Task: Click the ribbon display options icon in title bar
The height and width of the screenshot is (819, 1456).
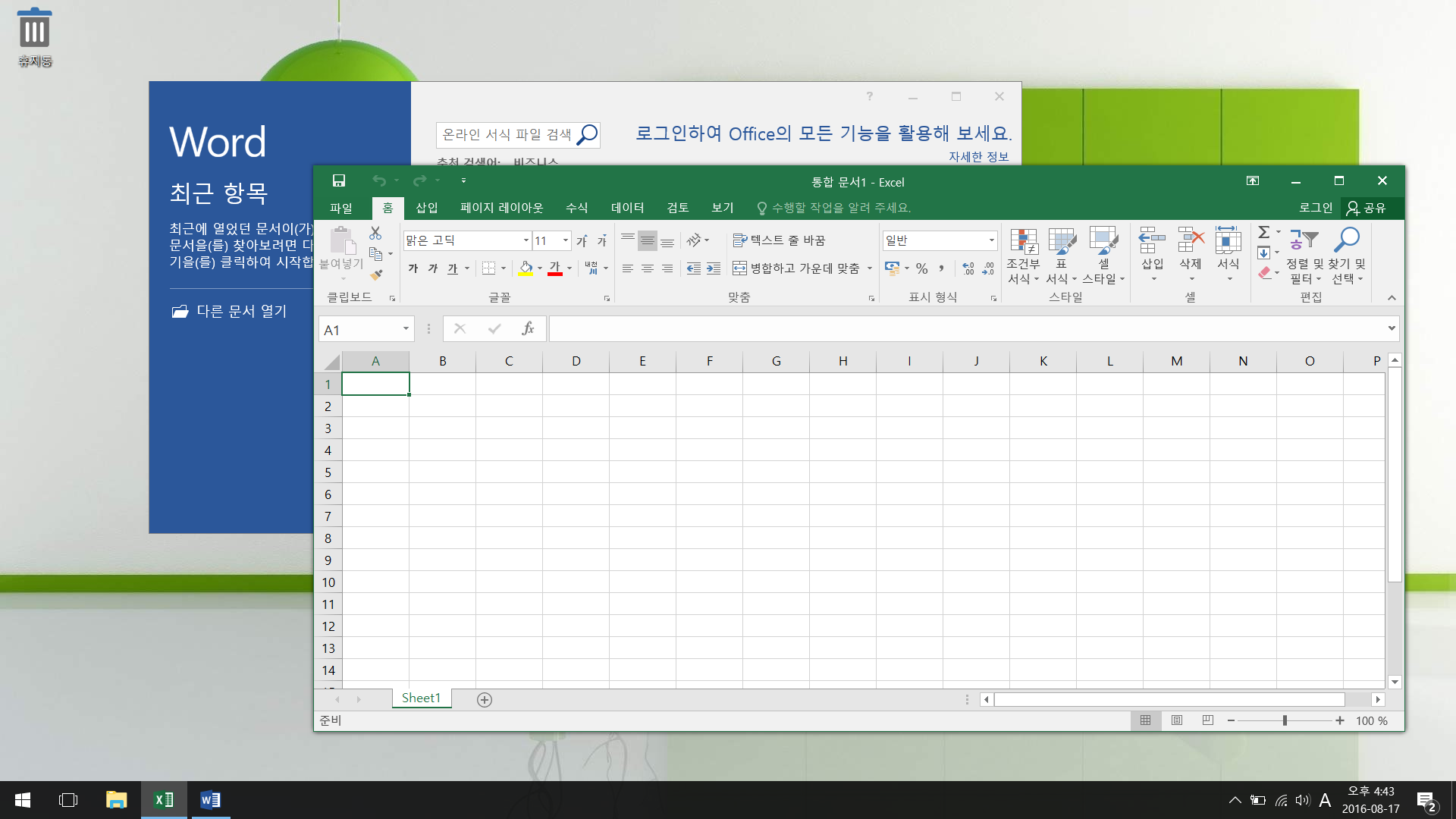Action: 1253,180
